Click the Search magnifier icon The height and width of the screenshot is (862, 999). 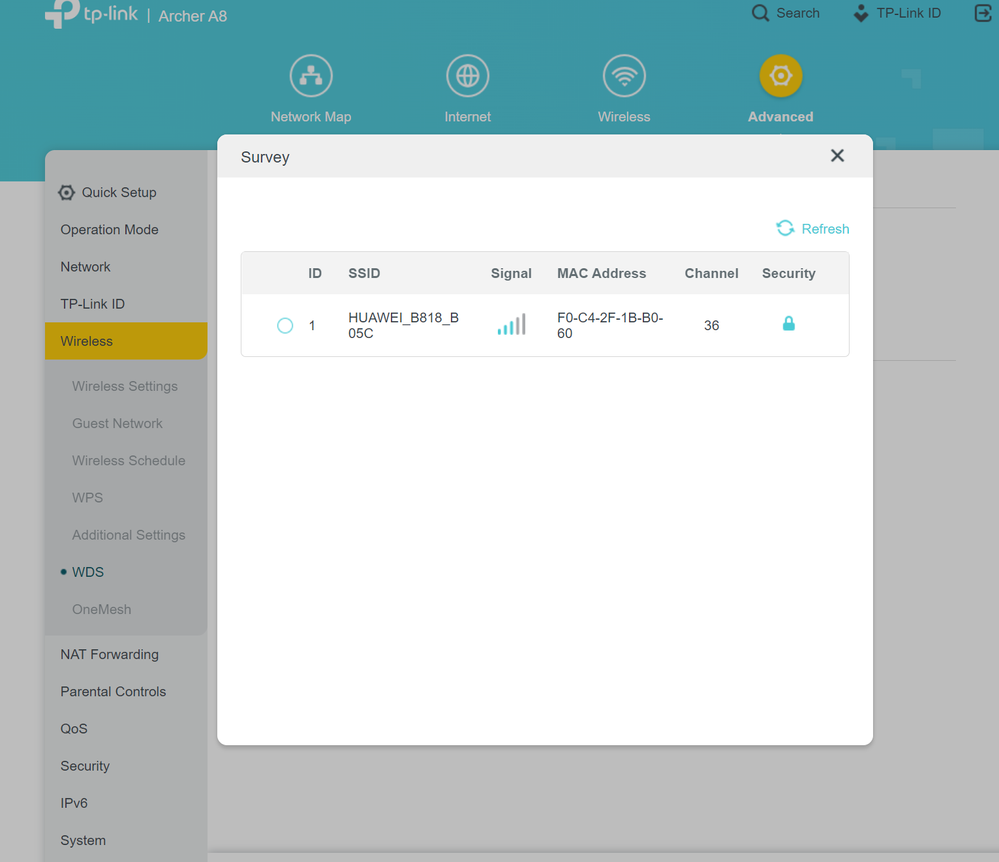(761, 13)
